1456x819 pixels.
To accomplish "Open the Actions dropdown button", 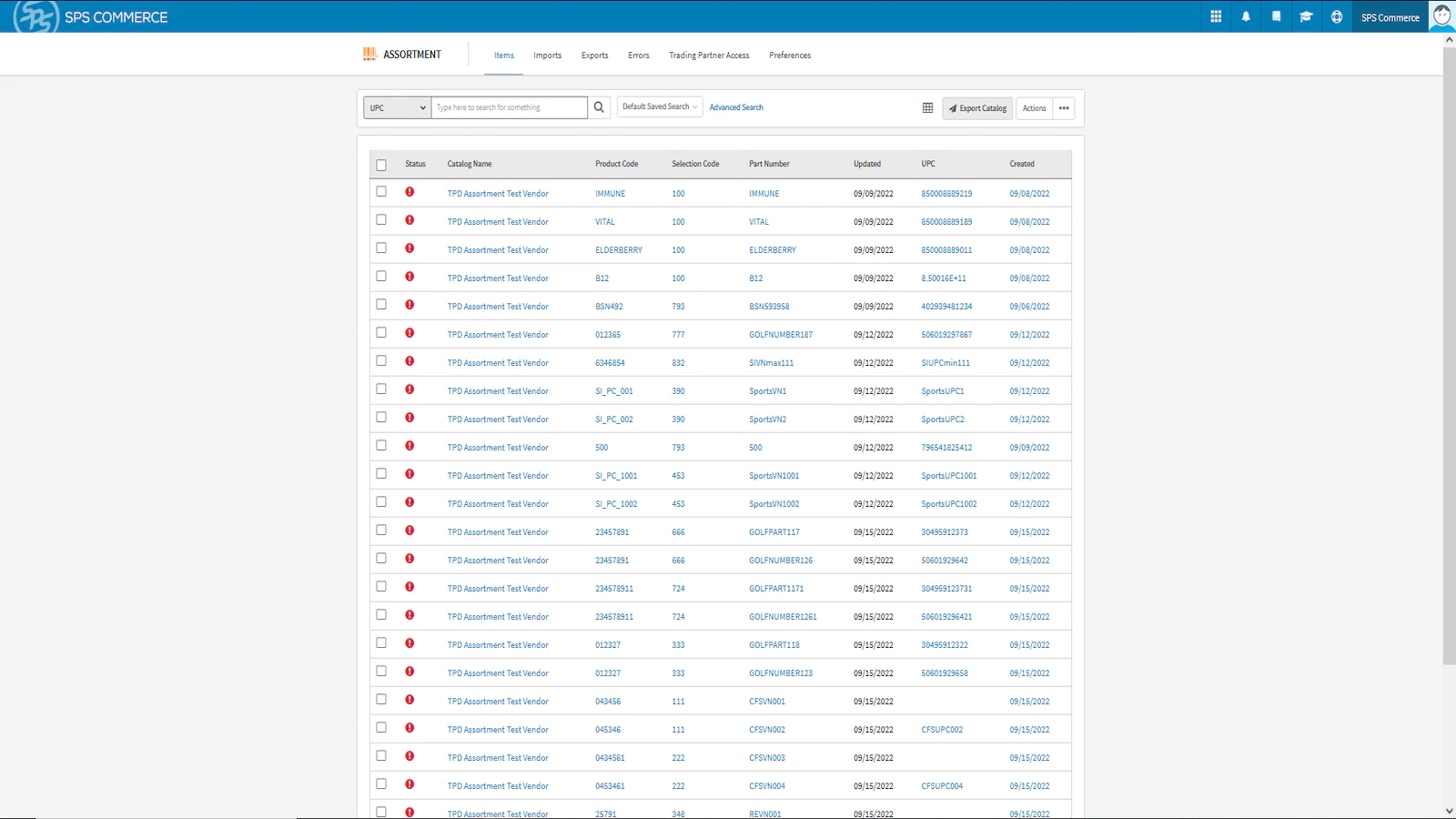I will click(x=1034, y=108).
